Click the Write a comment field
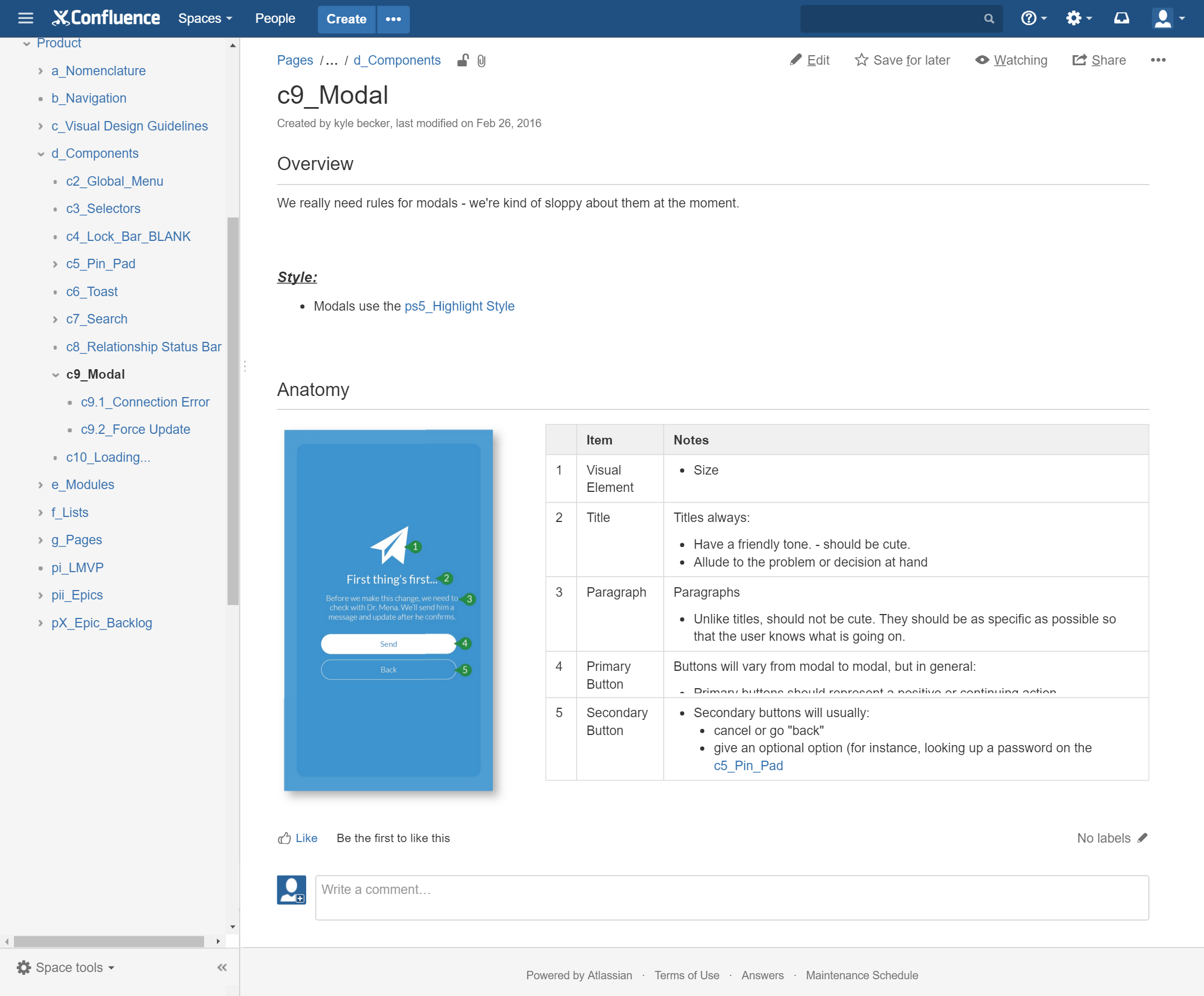The image size is (1204, 996). 731,897
